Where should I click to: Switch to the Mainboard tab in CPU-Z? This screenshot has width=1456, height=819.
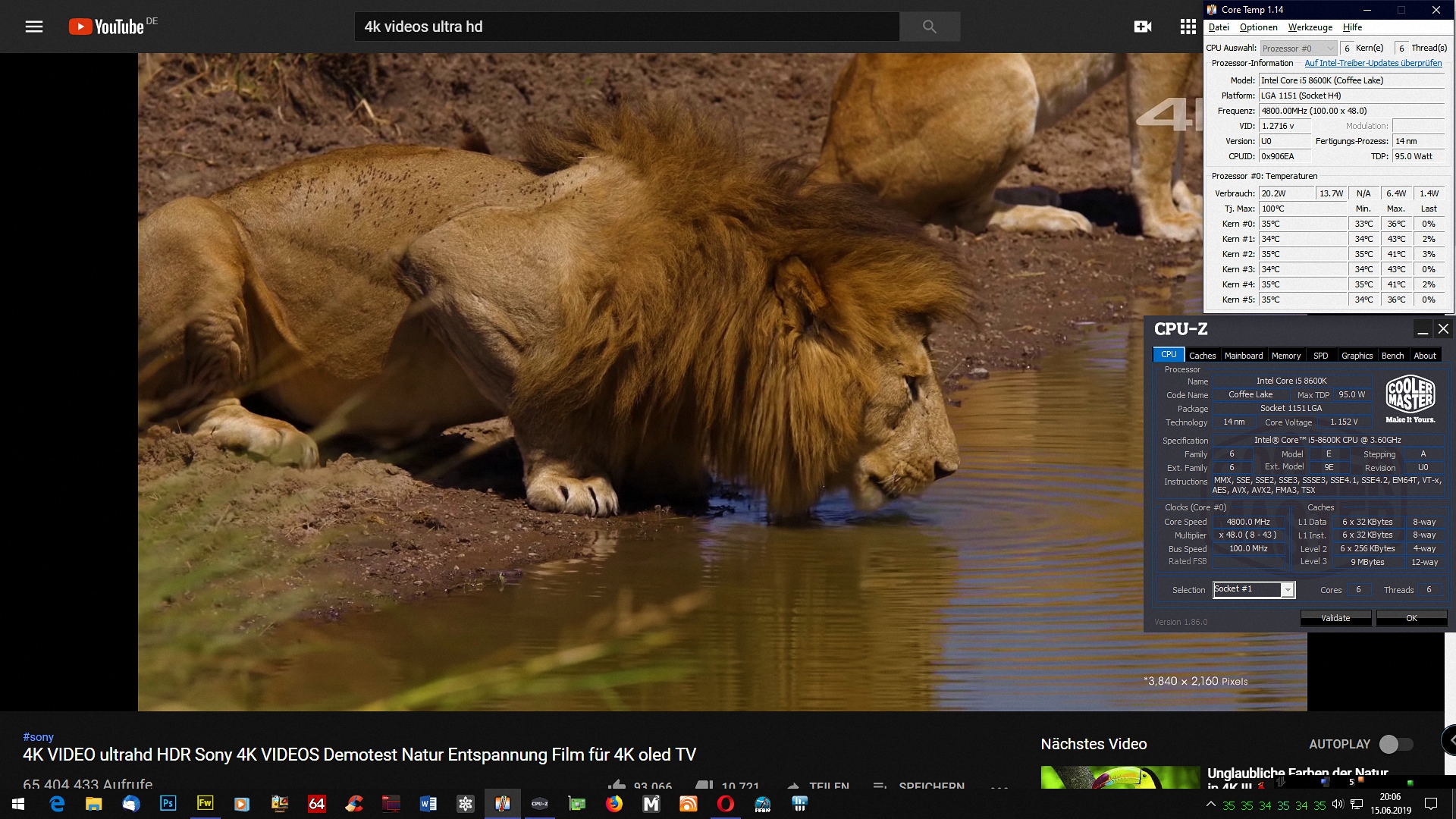point(1244,356)
